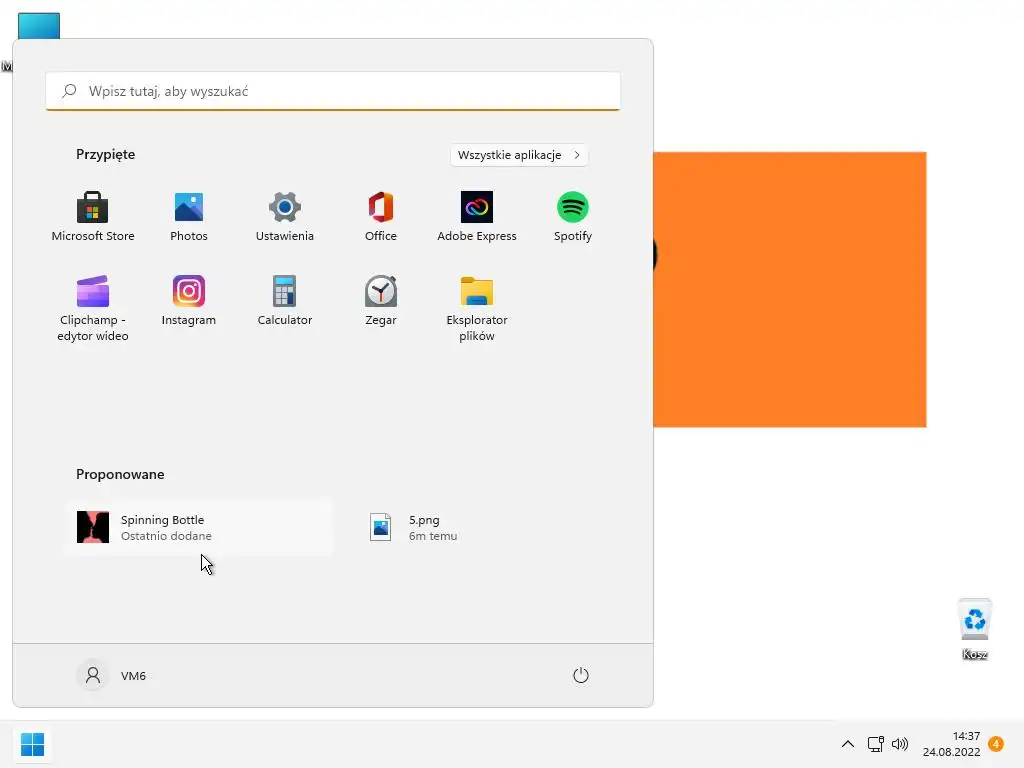Click the Proponowane heading
This screenshot has width=1024, height=768.
pos(120,474)
